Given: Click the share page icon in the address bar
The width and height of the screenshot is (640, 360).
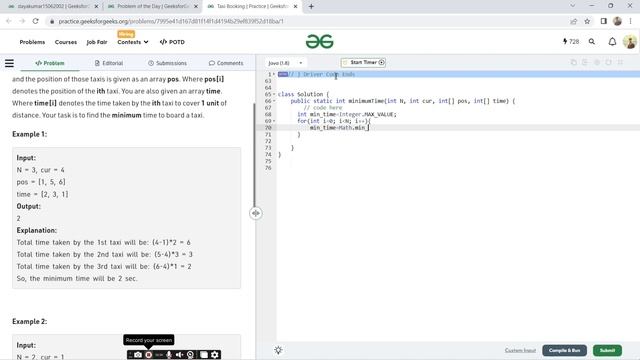Looking at the screenshot, I should (x=573, y=21).
